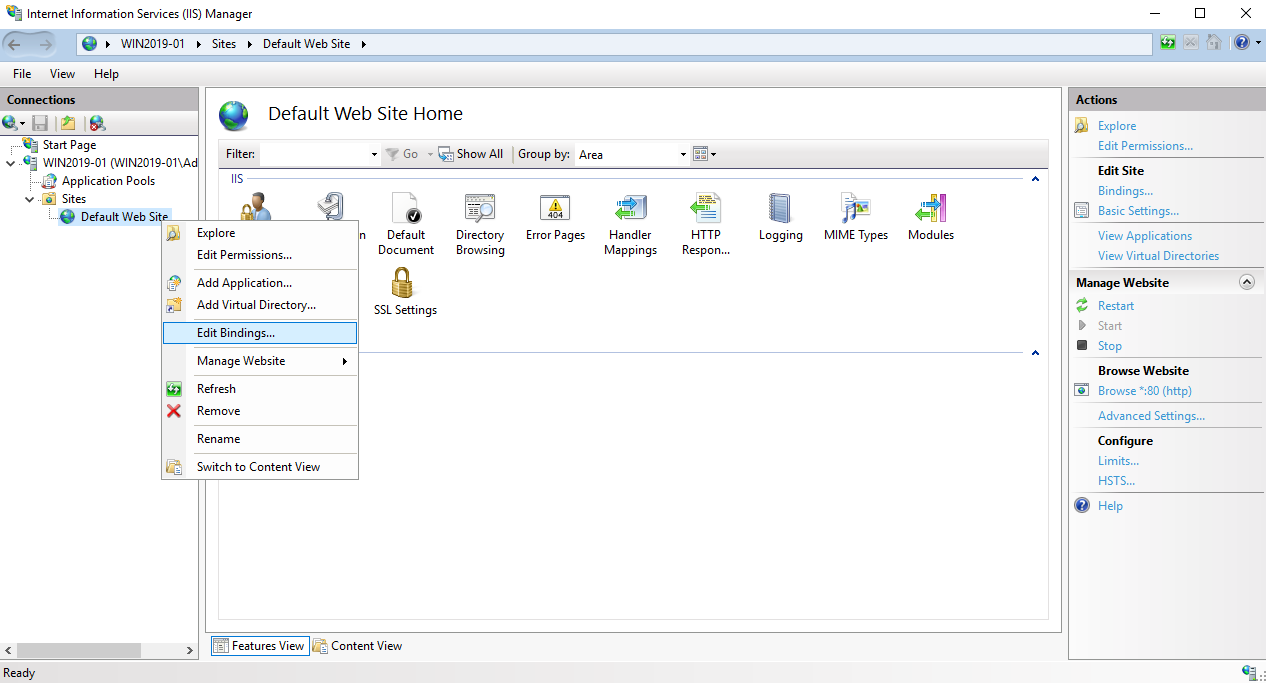Viewport: 1266px width, 683px height.
Task: Open the SSL Settings padlock icon
Action: (402, 283)
